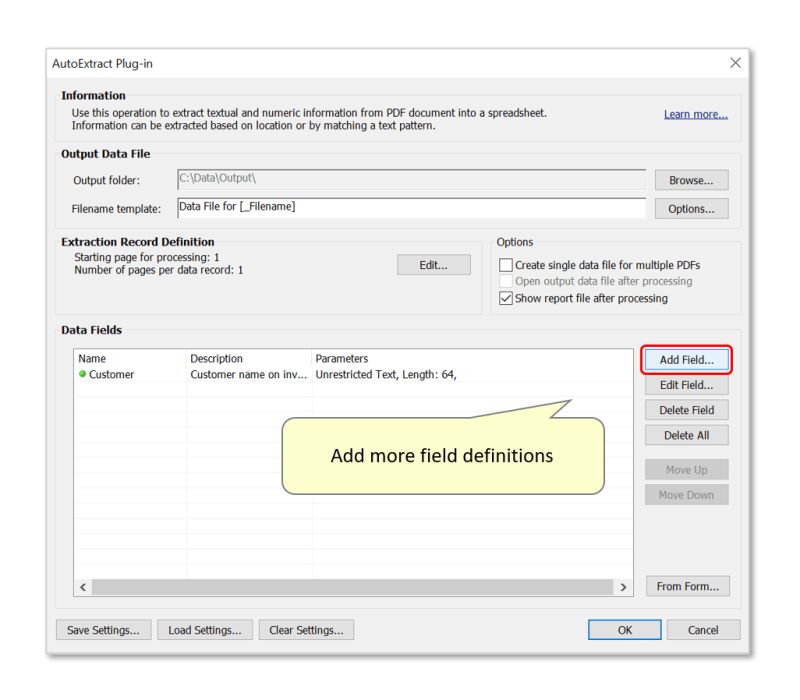Screen dimensions: 800x700
Task: Clear all saved settings
Action: pyautogui.click(x=305, y=630)
